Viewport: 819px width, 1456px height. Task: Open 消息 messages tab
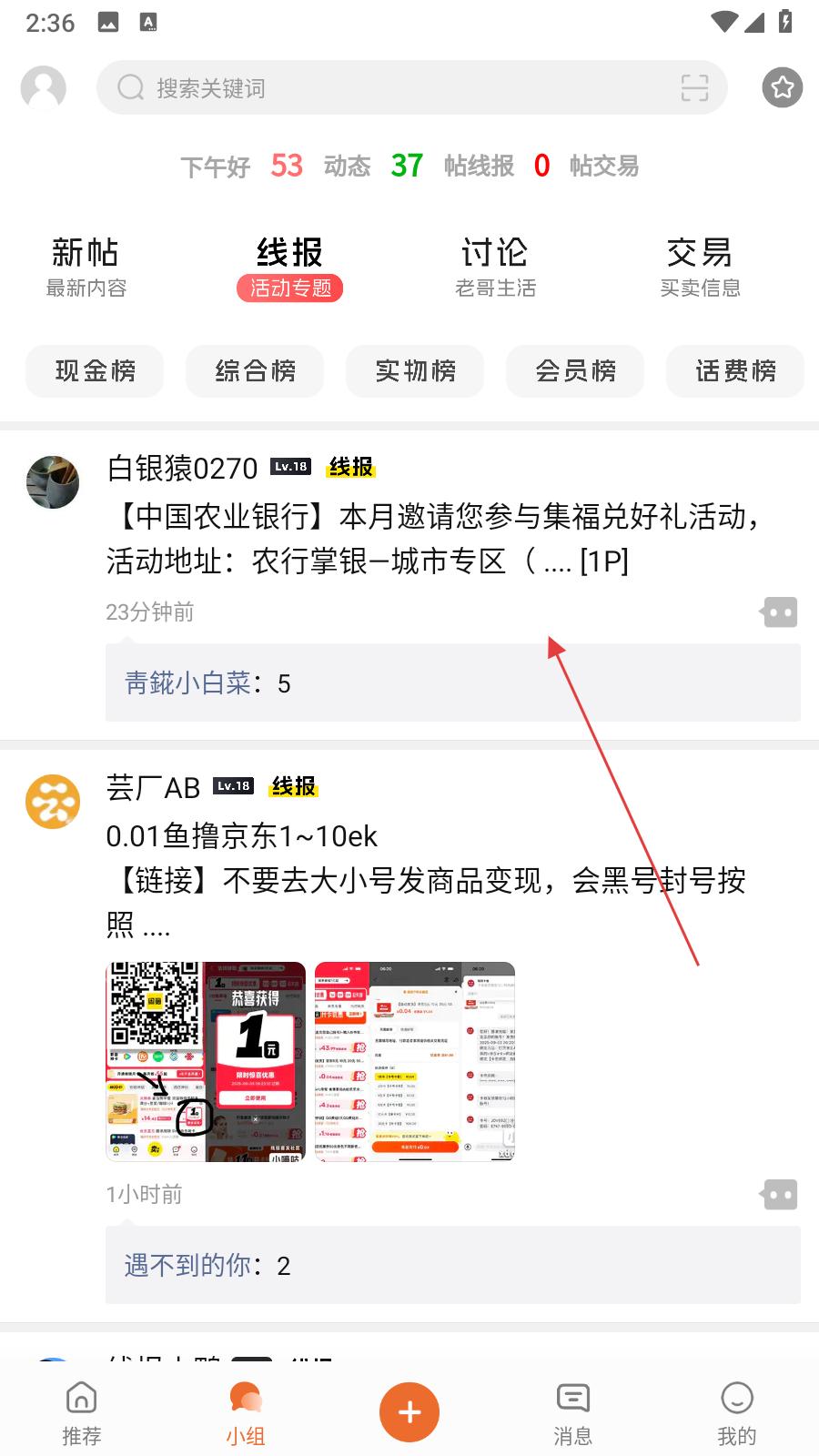pos(572,1414)
